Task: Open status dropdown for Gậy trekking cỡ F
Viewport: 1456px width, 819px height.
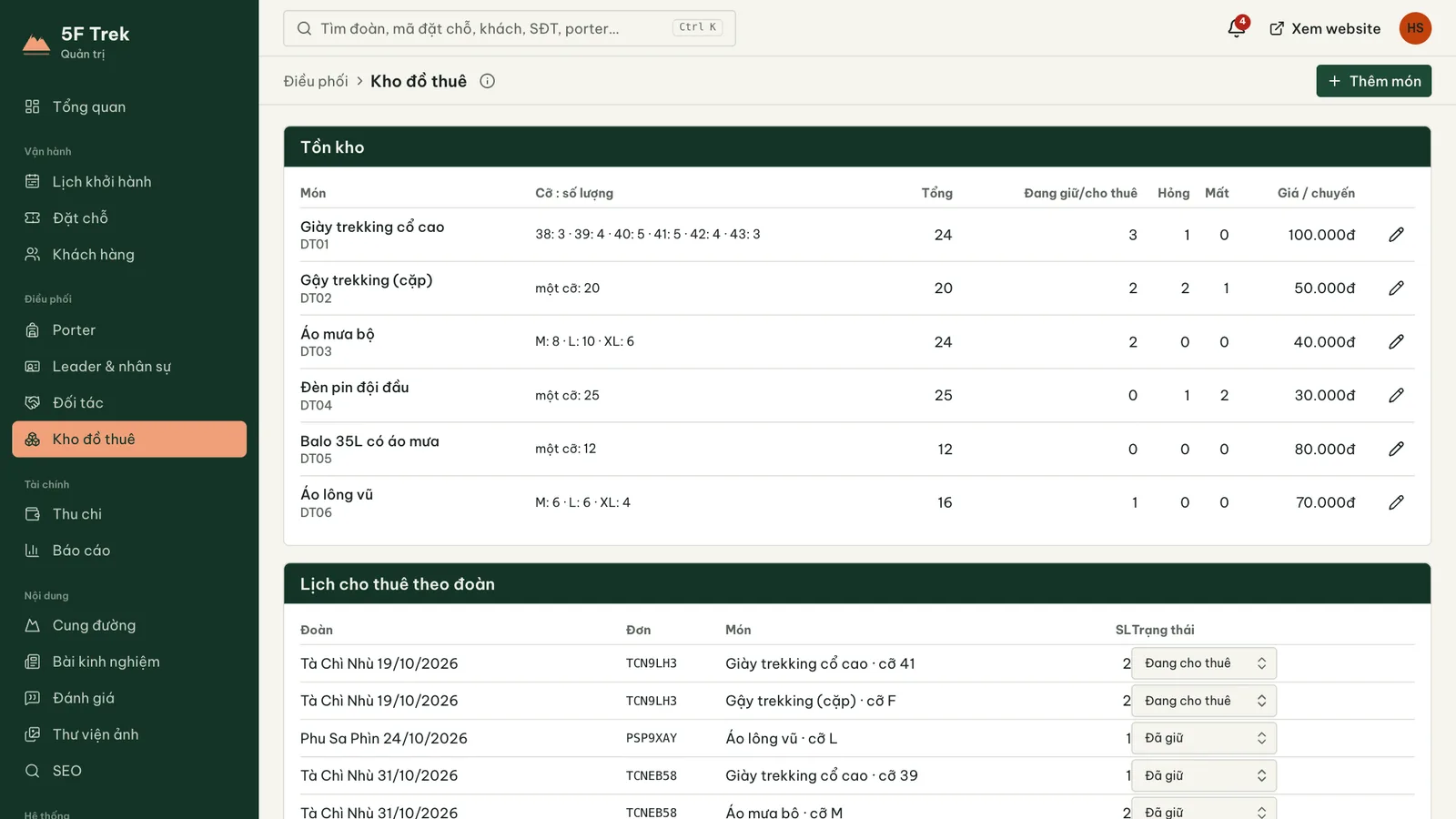Action: (1204, 701)
